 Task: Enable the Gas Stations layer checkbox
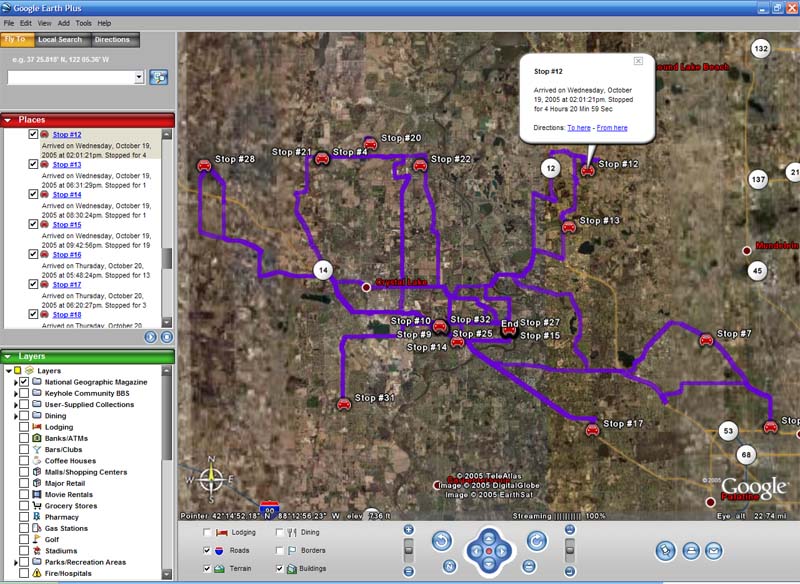24,528
